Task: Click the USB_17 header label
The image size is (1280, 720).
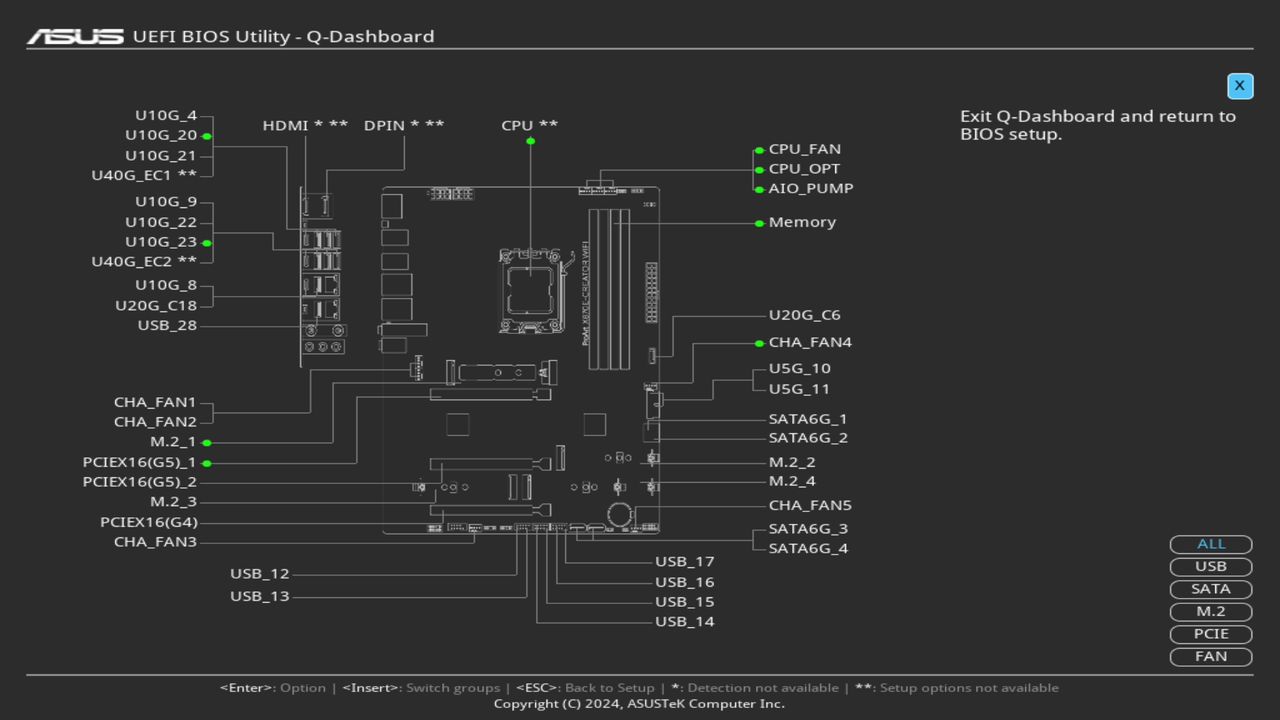Action: (x=685, y=562)
